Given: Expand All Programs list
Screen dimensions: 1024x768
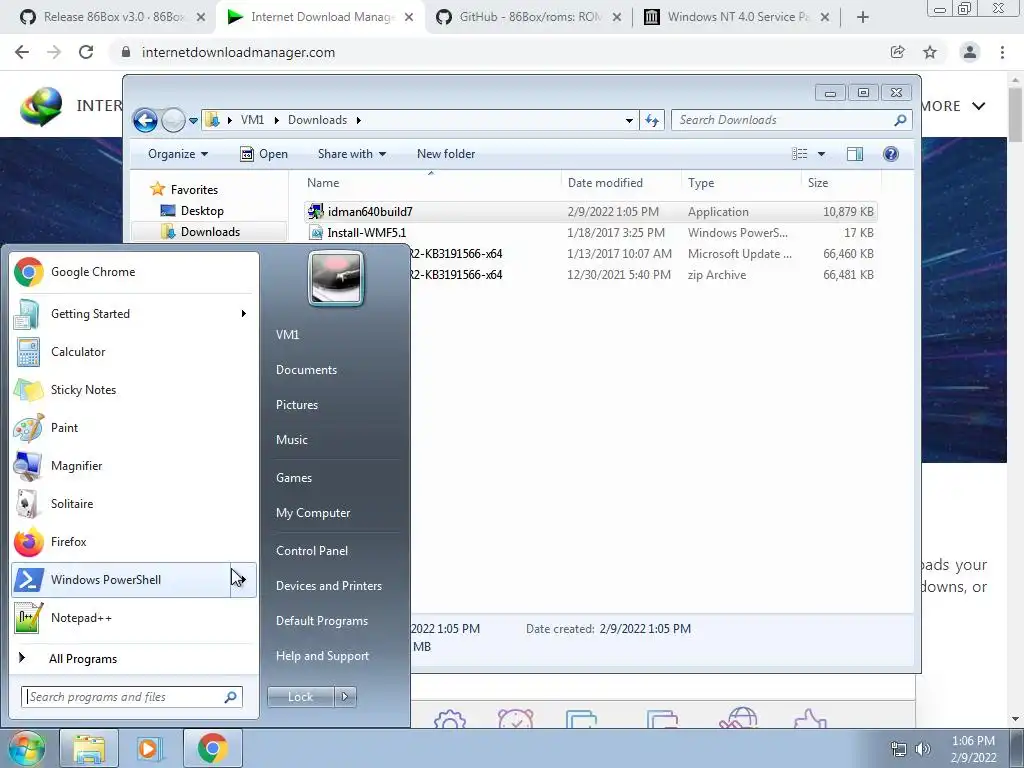Looking at the screenshot, I should (x=83, y=659).
